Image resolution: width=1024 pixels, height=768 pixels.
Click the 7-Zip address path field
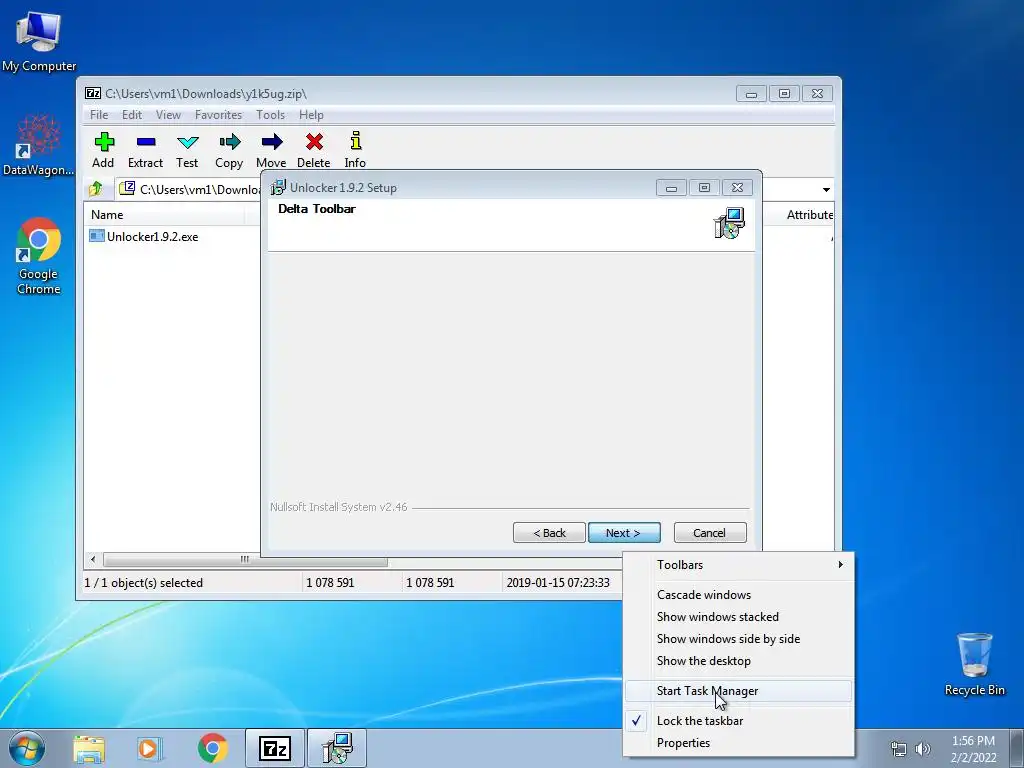tap(189, 189)
